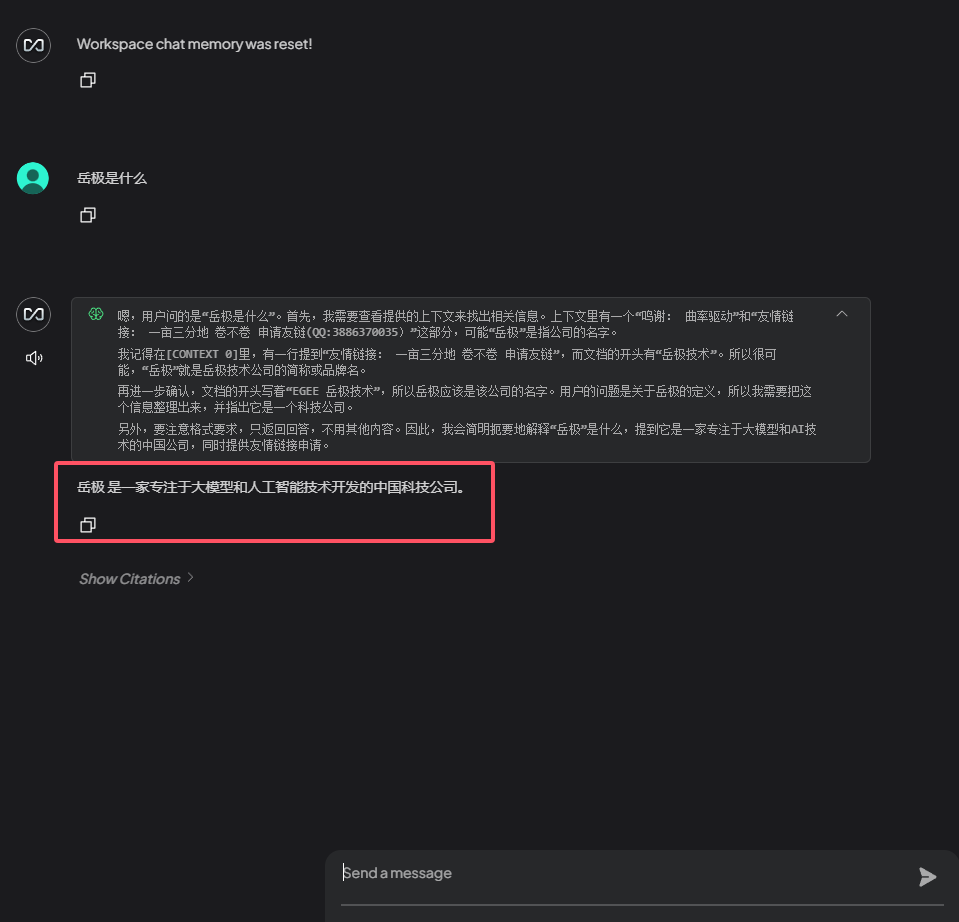Click the user avatar beside '岳极是什么'
959x922 pixels.
33,178
